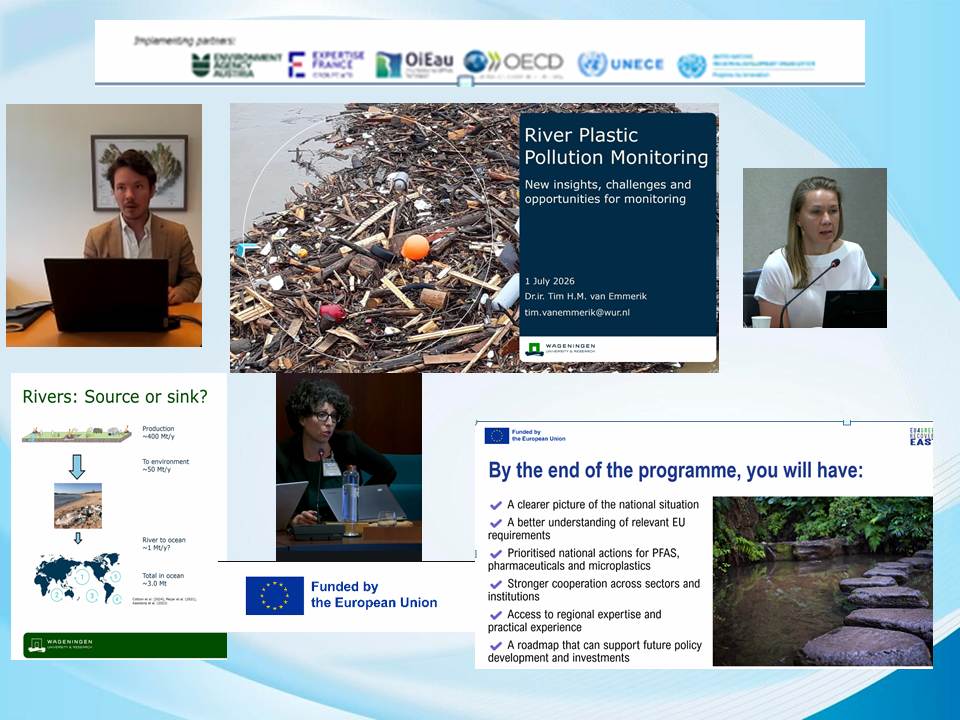Viewport: 960px width, 720px height.
Task: Click the rightmost United Nations emblem logo
Action: coord(692,66)
